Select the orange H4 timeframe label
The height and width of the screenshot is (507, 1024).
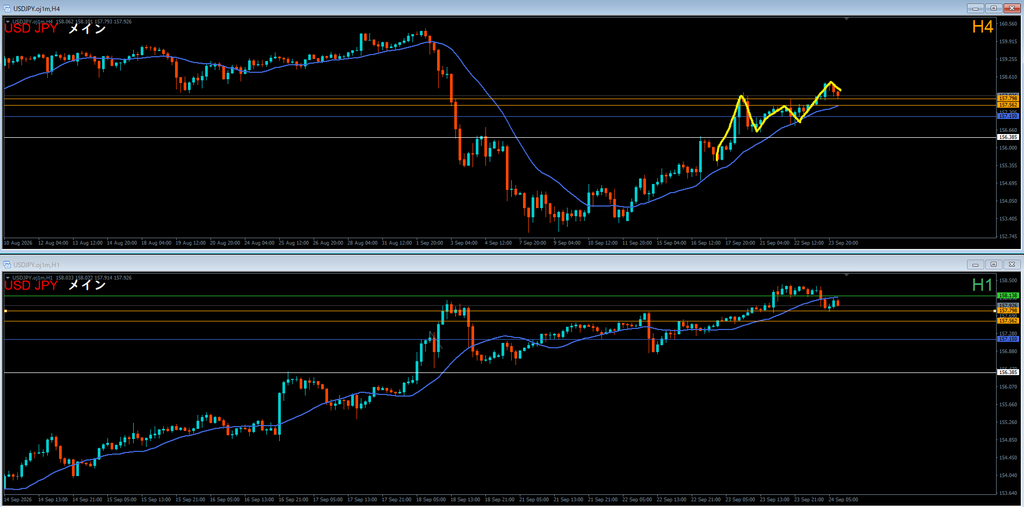(x=982, y=27)
